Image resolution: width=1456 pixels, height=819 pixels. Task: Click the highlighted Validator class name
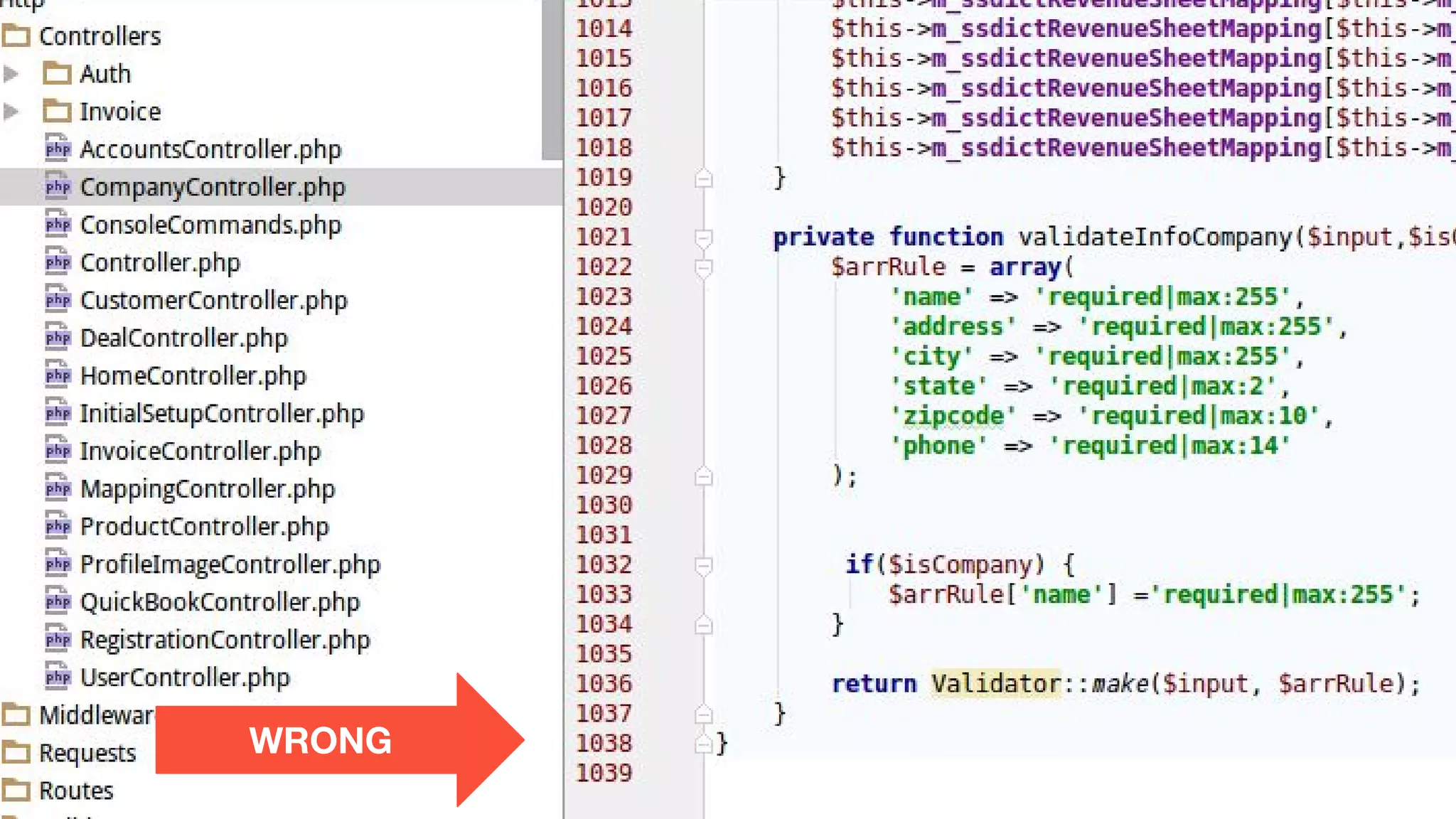point(995,683)
